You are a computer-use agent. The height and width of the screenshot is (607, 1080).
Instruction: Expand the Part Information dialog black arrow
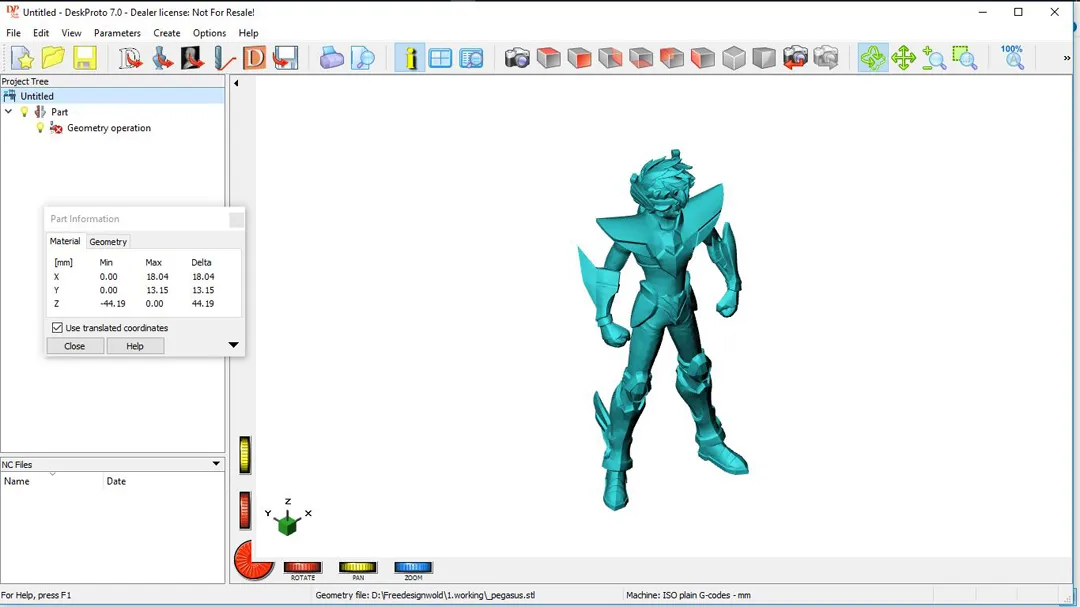pyautogui.click(x=233, y=345)
